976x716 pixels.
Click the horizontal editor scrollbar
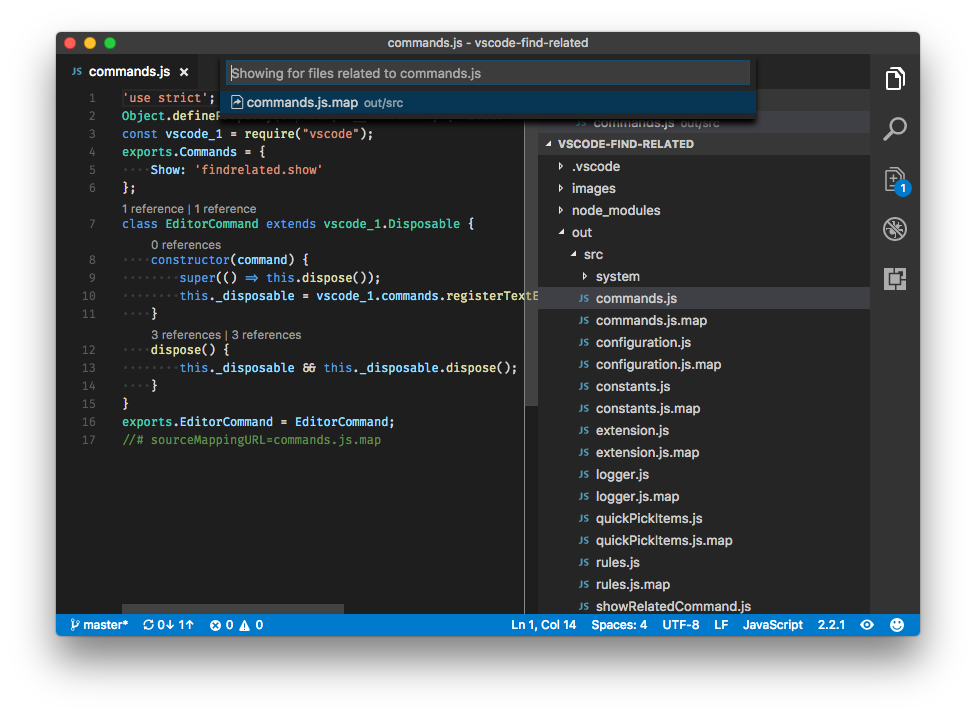tap(232, 608)
